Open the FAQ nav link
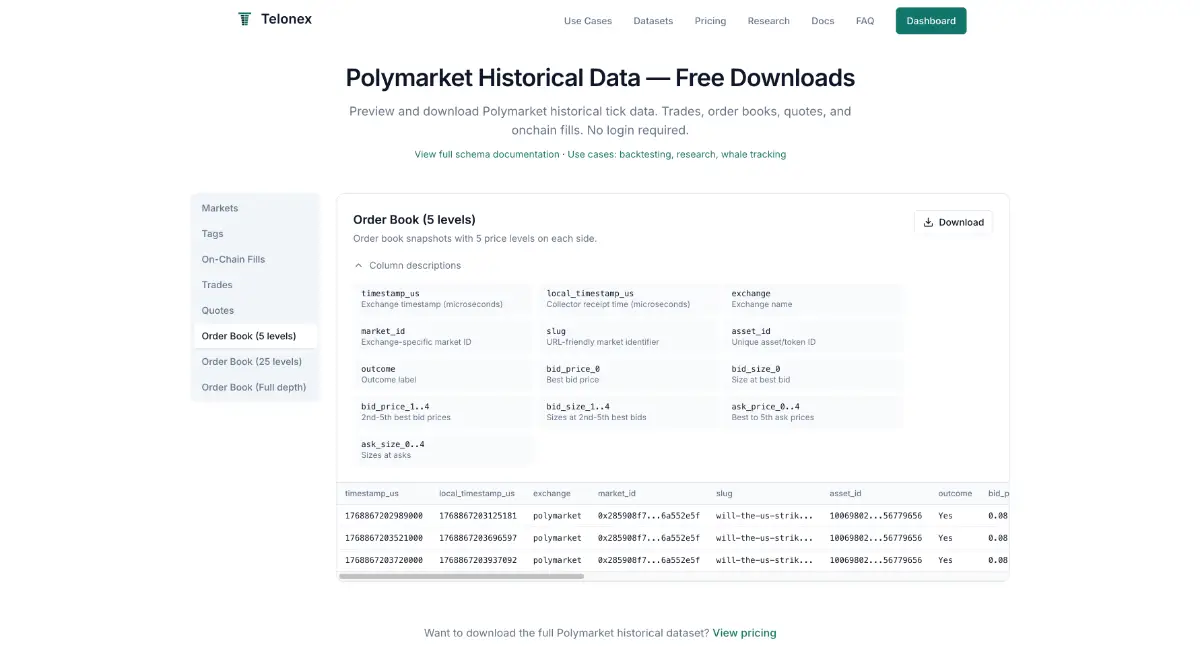The width and height of the screenshot is (1200, 672). [865, 21]
